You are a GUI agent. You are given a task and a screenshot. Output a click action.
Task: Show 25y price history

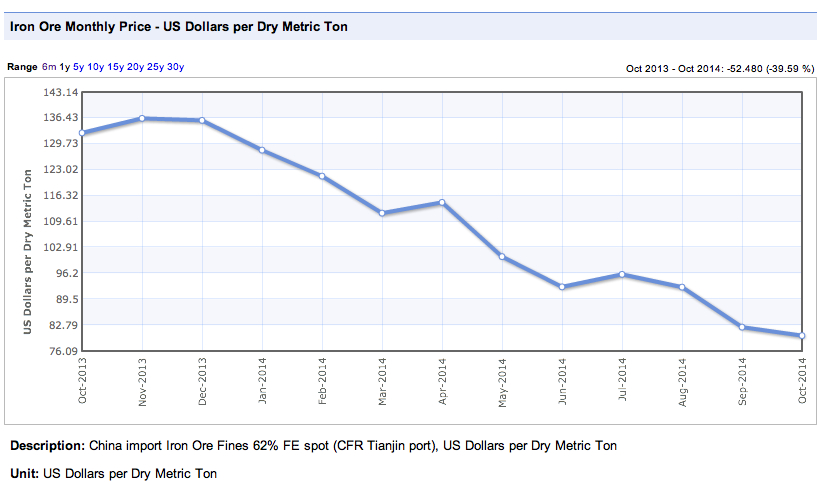click(155, 67)
